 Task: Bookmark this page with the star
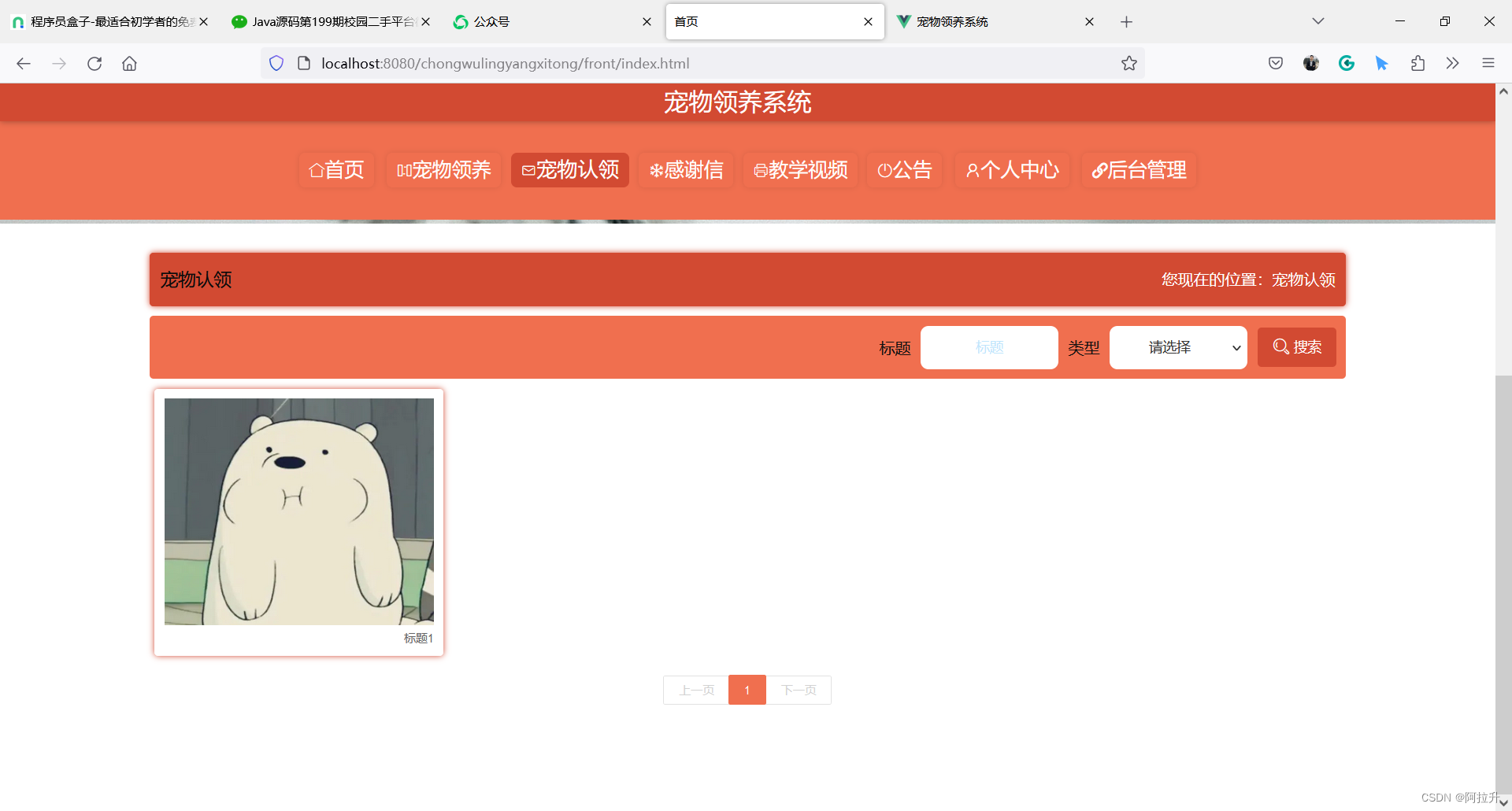(1129, 64)
